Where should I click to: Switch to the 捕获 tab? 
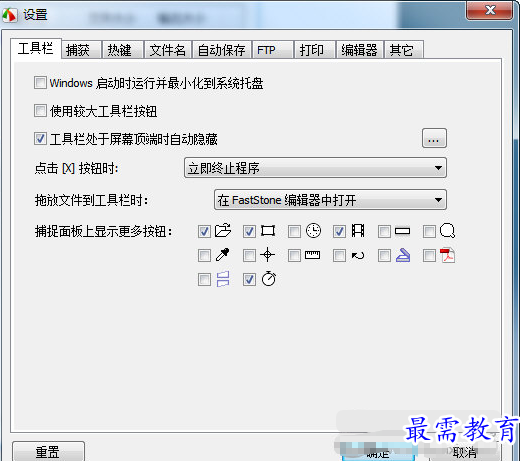point(81,50)
